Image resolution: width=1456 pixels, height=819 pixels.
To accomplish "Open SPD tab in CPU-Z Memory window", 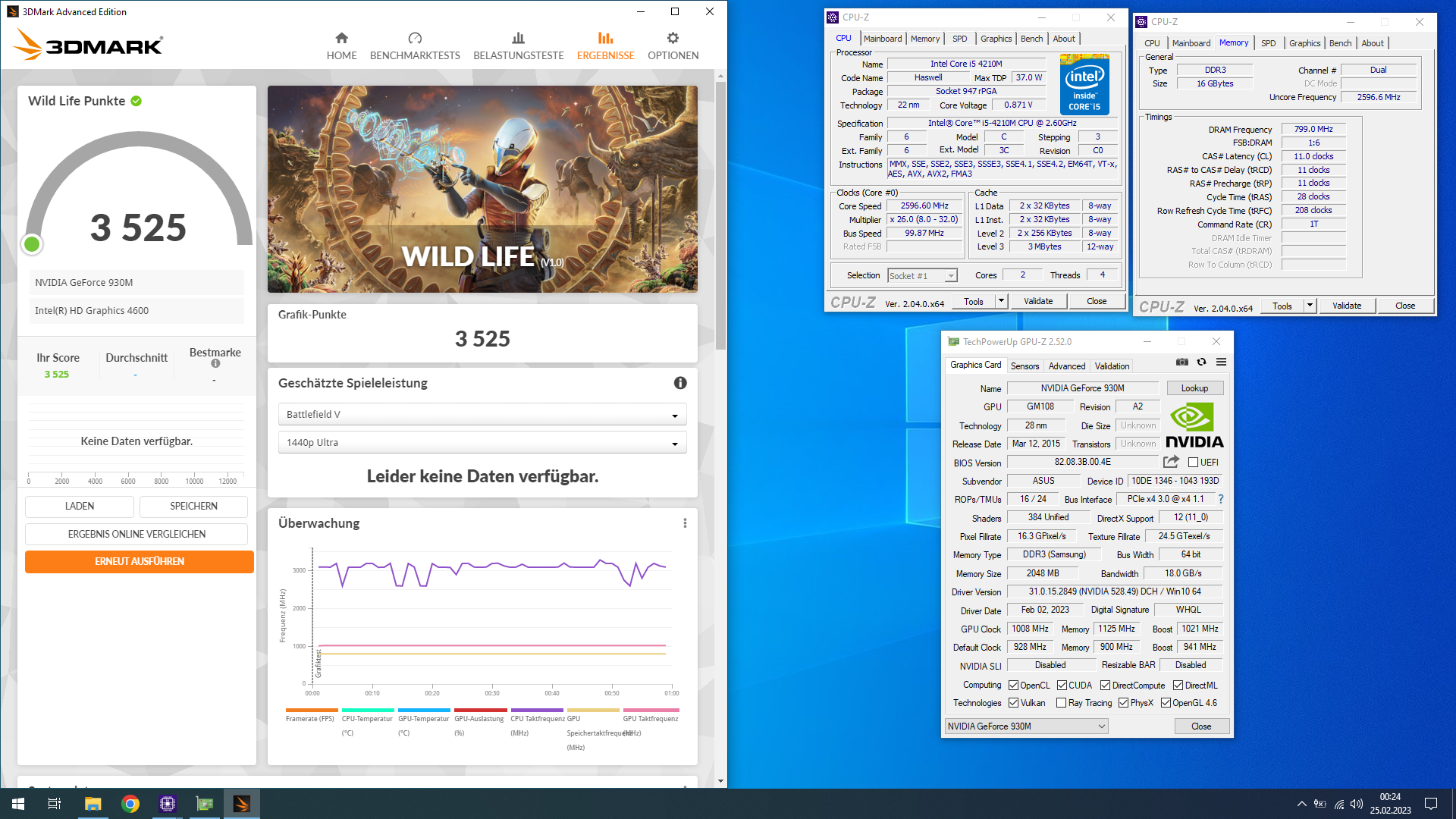I will point(1268,43).
